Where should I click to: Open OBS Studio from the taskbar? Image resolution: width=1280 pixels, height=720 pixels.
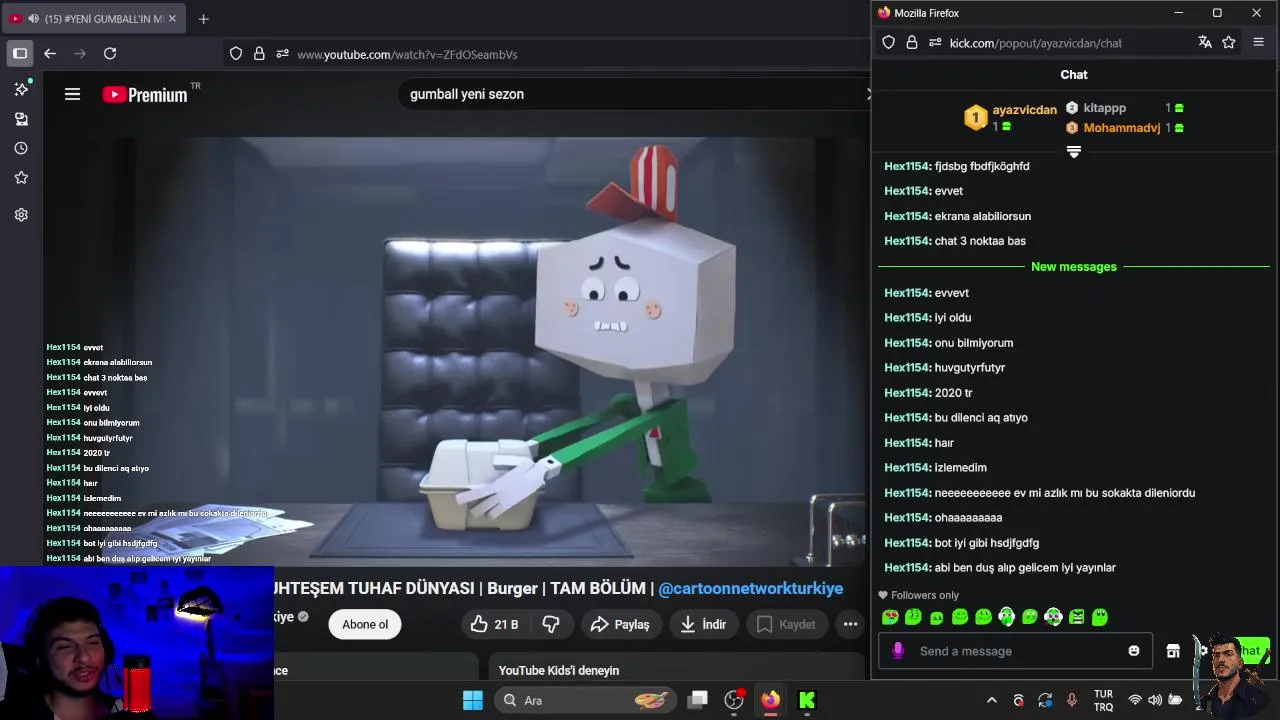click(734, 700)
